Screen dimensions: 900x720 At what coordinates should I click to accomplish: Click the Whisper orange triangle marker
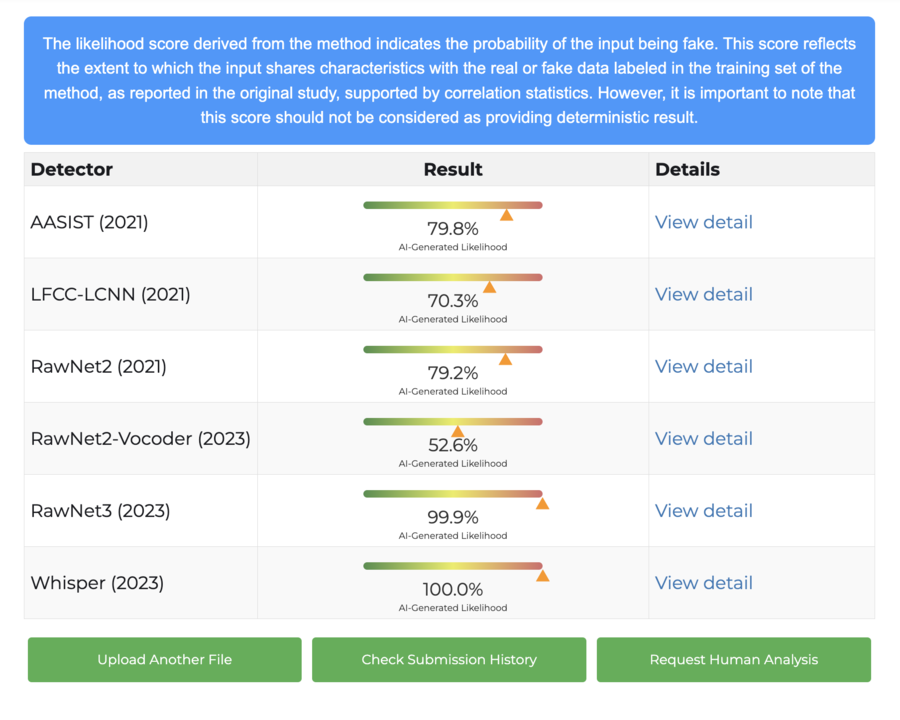click(542, 575)
